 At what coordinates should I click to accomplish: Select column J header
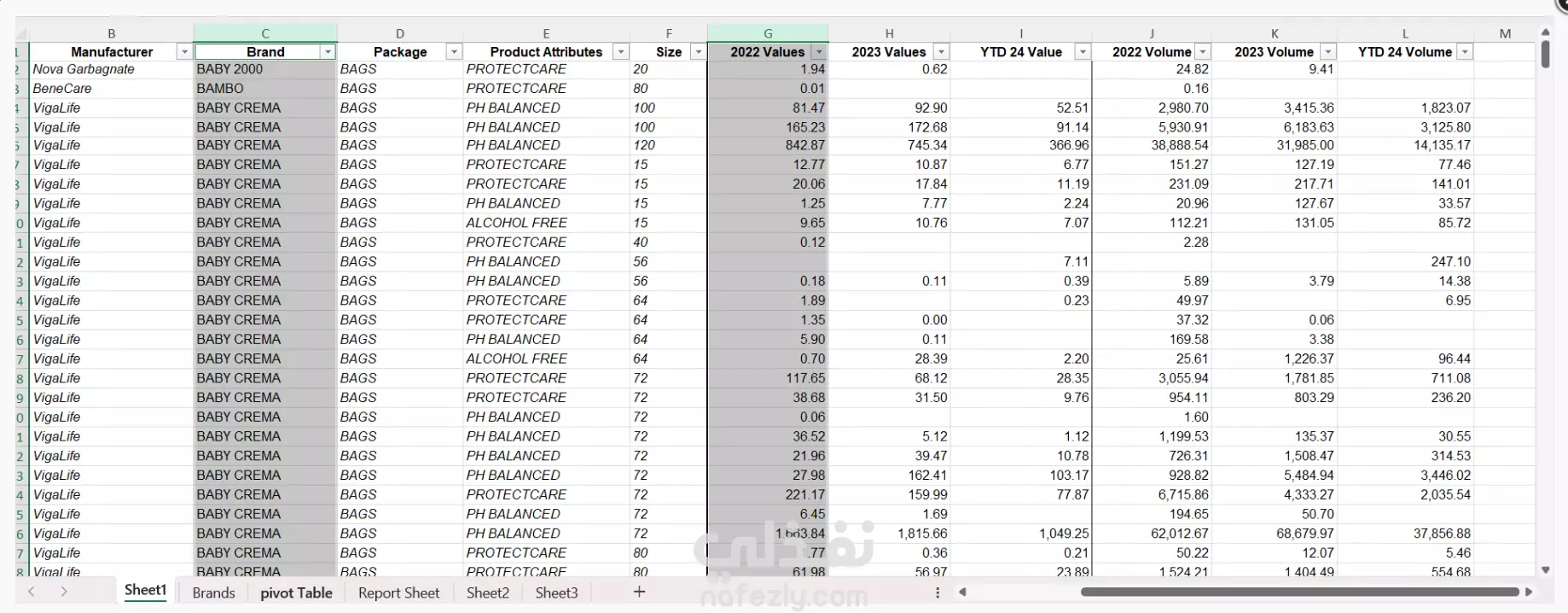1152,33
